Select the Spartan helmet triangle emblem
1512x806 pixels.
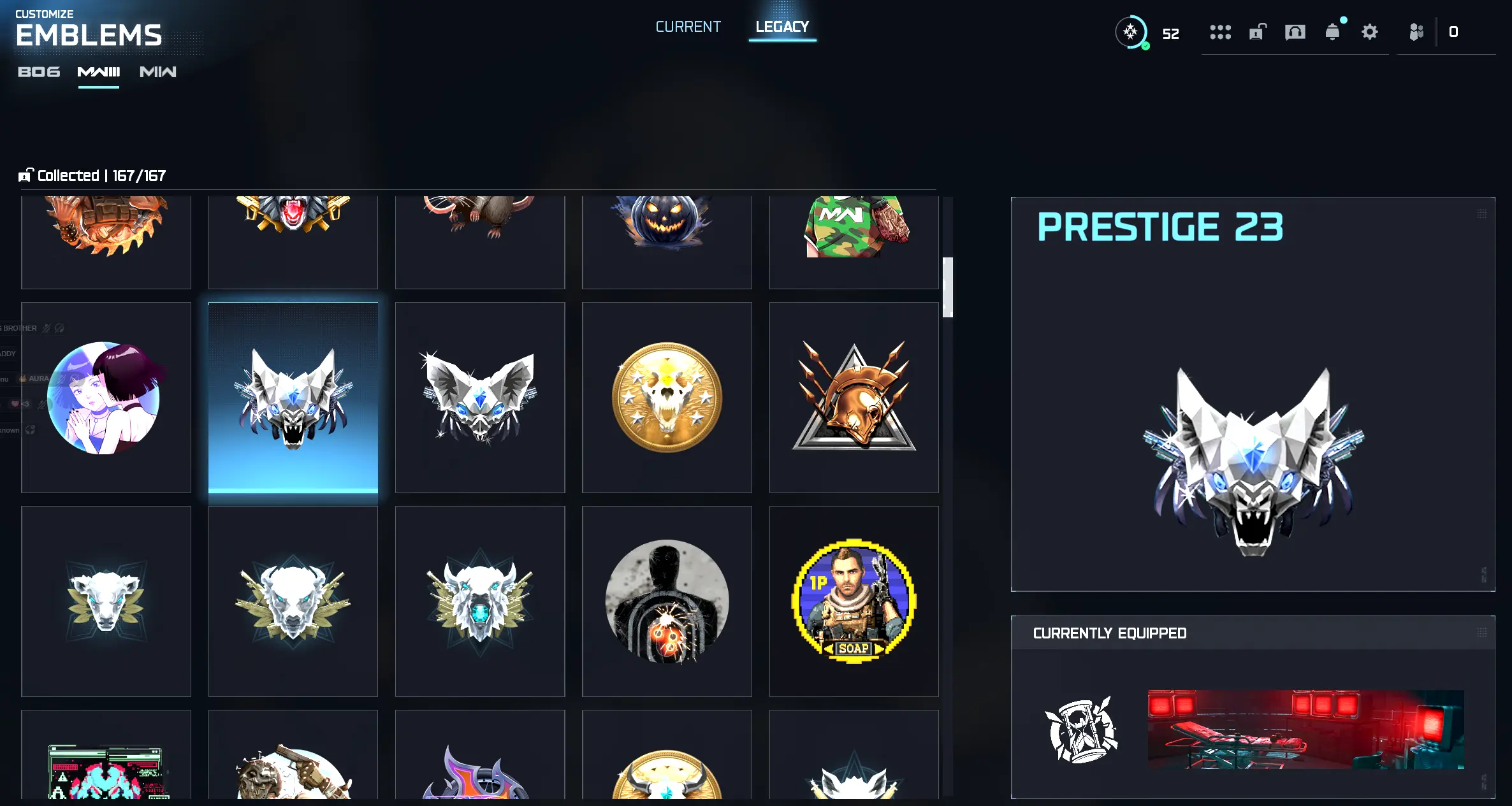(x=854, y=398)
